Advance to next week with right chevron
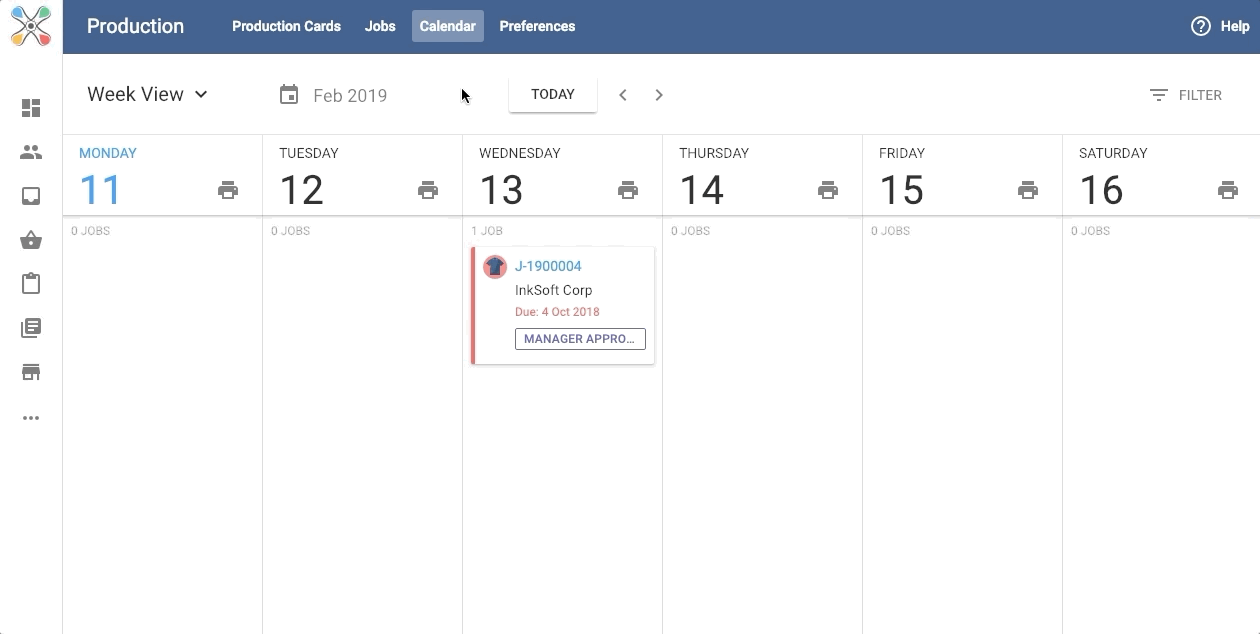This screenshot has height=634, width=1260. [x=658, y=95]
